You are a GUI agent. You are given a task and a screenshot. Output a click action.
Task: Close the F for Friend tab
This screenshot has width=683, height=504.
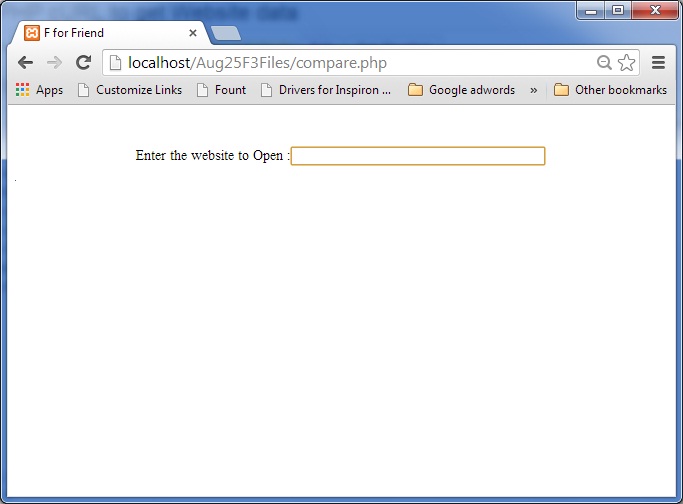click(x=193, y=33)
